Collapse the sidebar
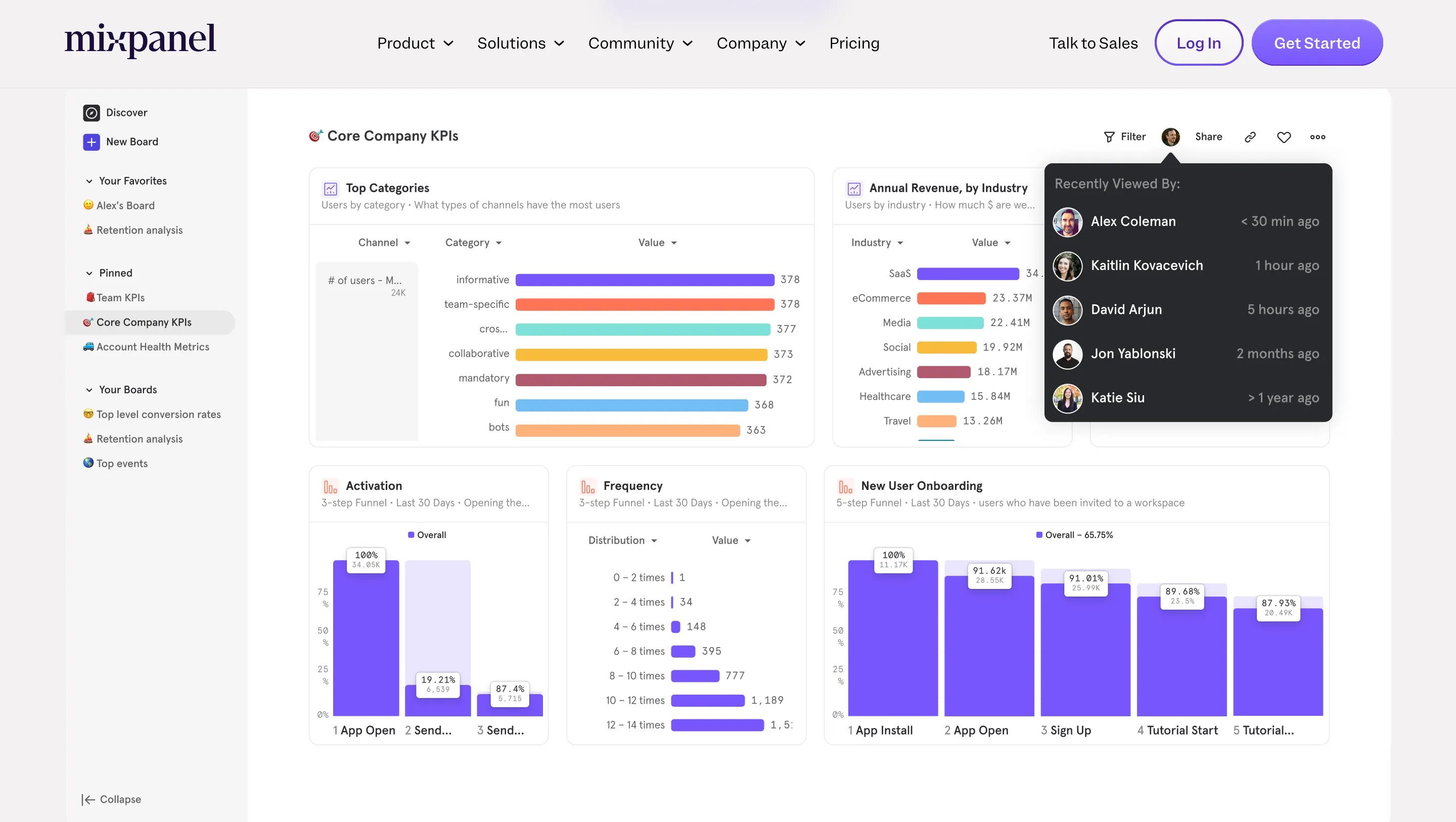 [111, 799]
